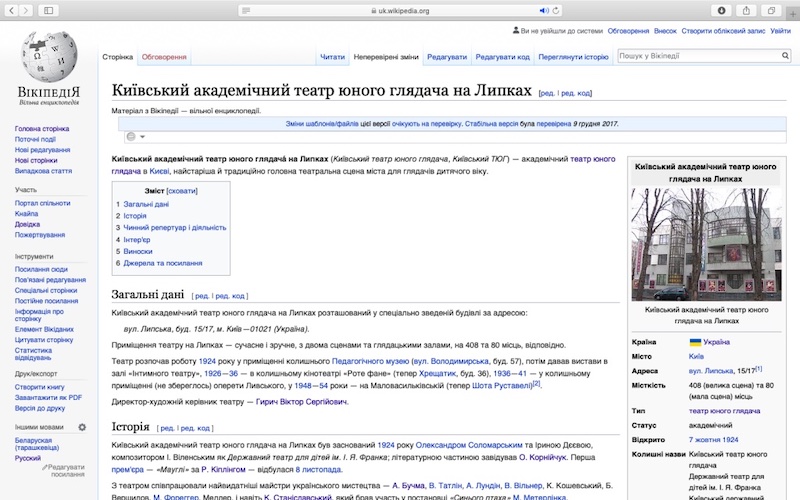The width and height of the screenshot is (800, 500).
Task: Open the 'Сторінка' tab
Action: pyautogui.click(x=117, y=57)
